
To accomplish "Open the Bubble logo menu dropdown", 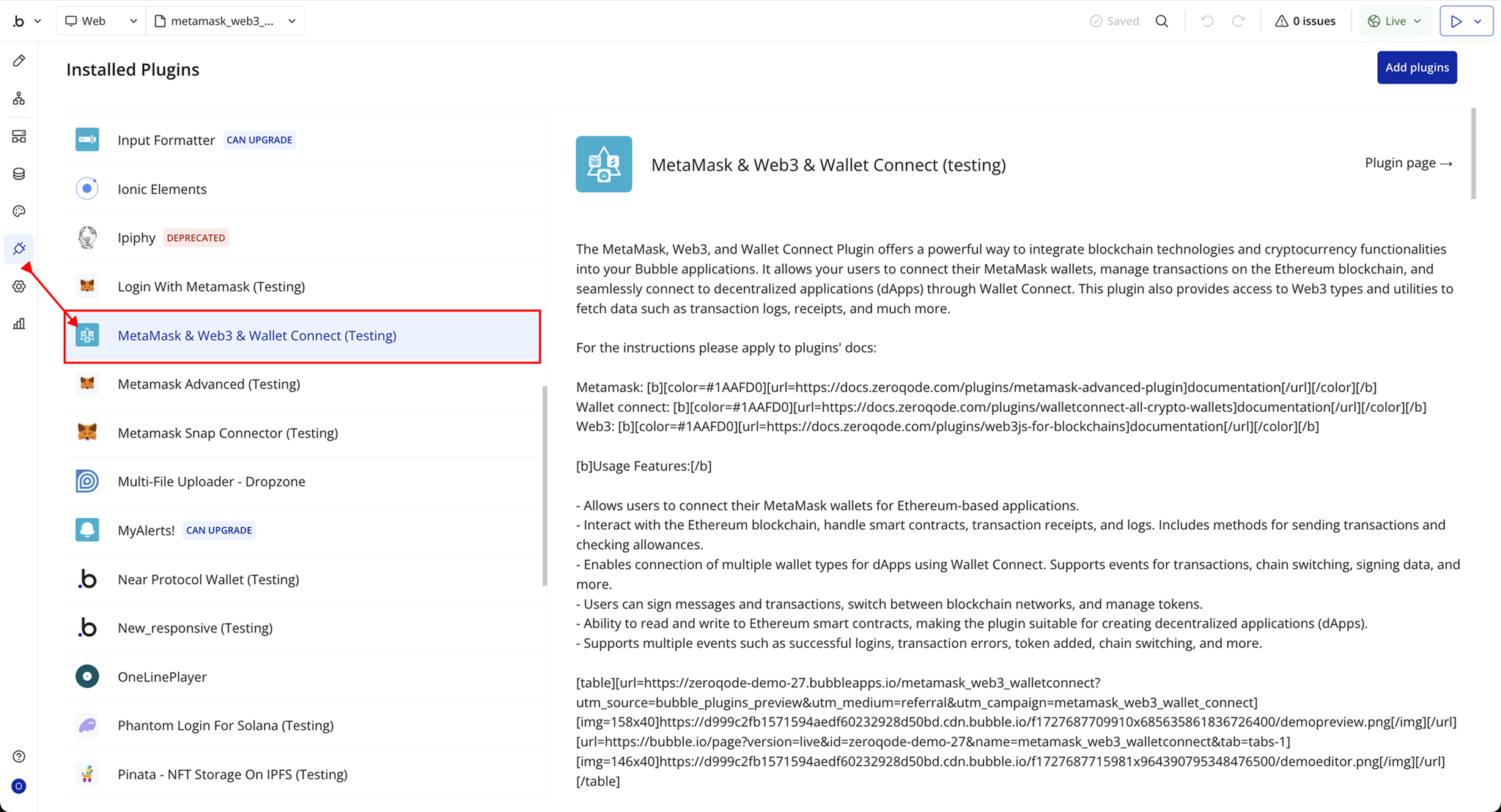I will tap(26, 21).
